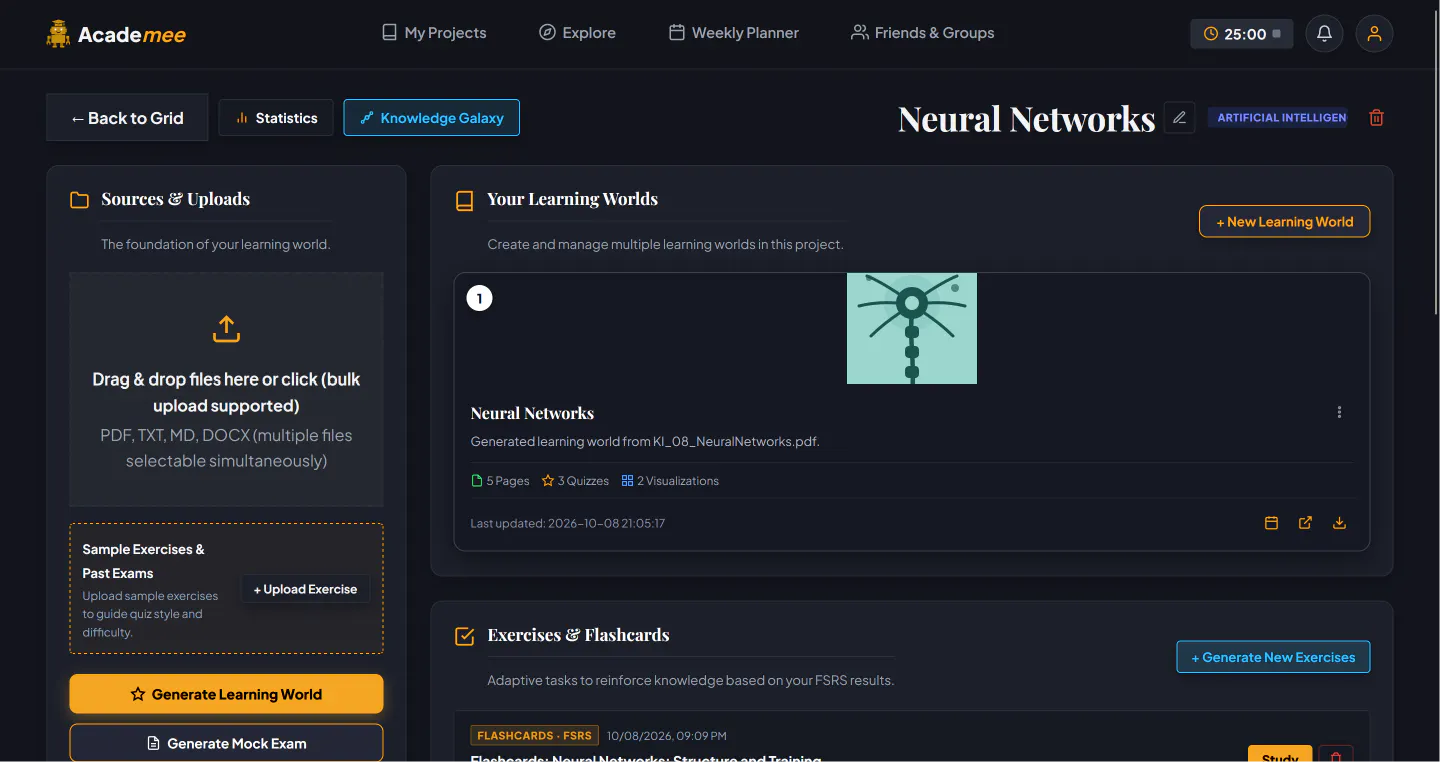Image resolution: width=1440 pixels, height=762 pixels.
Task: Click the download icon on Neural Networks card
Action: click(1339, 523)
